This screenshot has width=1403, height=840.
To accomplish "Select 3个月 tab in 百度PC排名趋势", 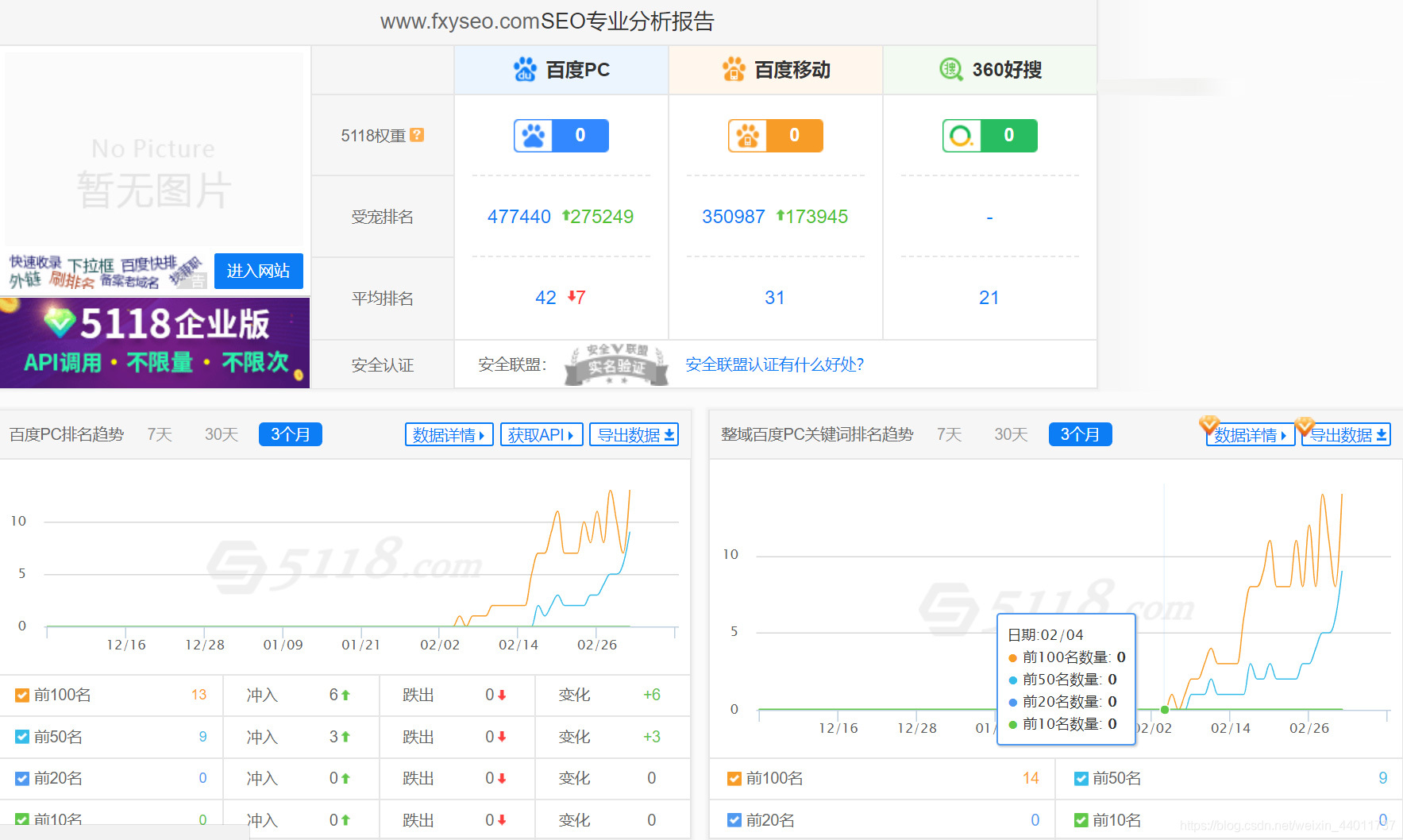I will click(x=291, y=434).
